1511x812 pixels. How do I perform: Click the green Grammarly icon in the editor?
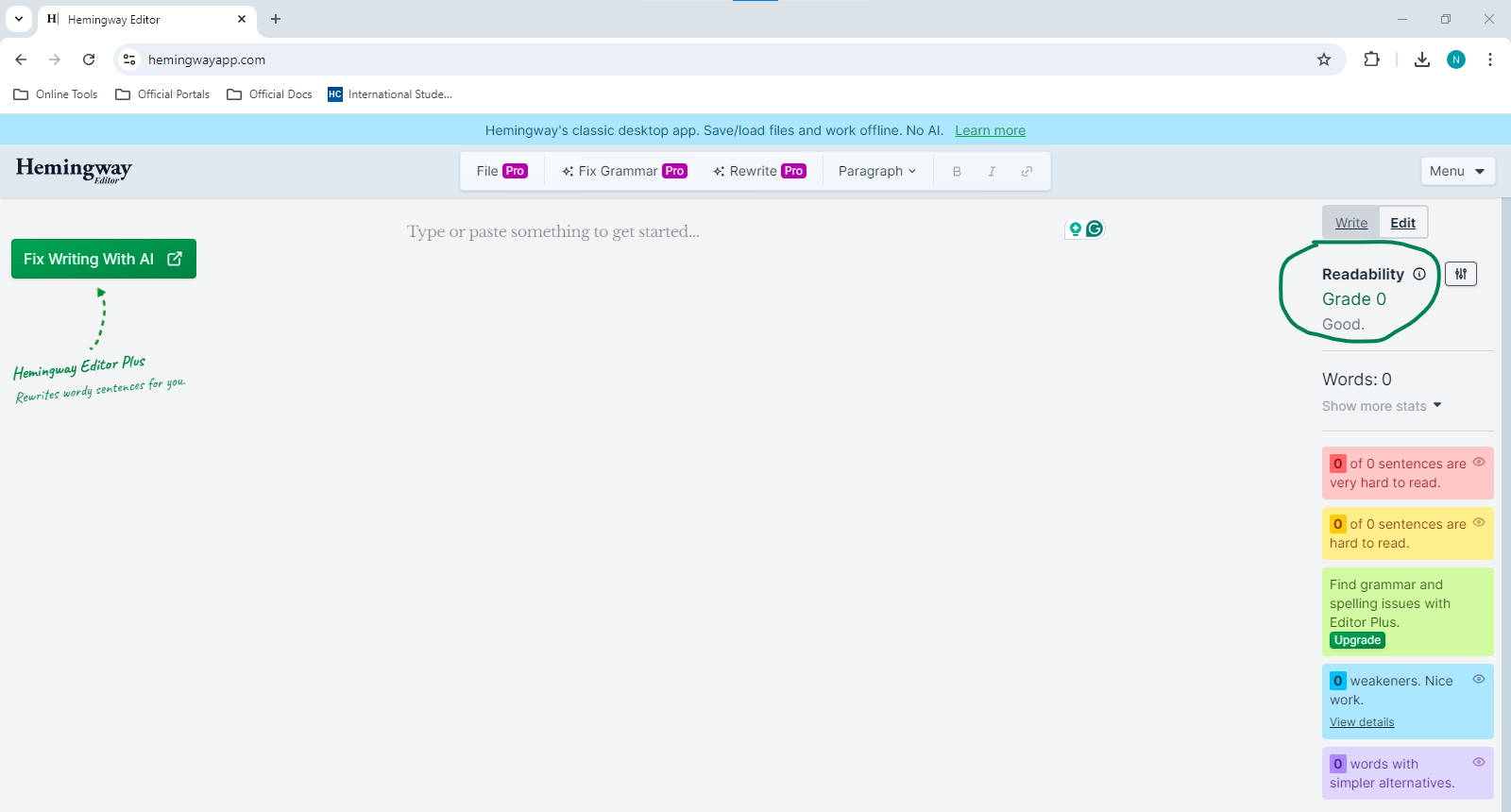tap(1095, 228)
